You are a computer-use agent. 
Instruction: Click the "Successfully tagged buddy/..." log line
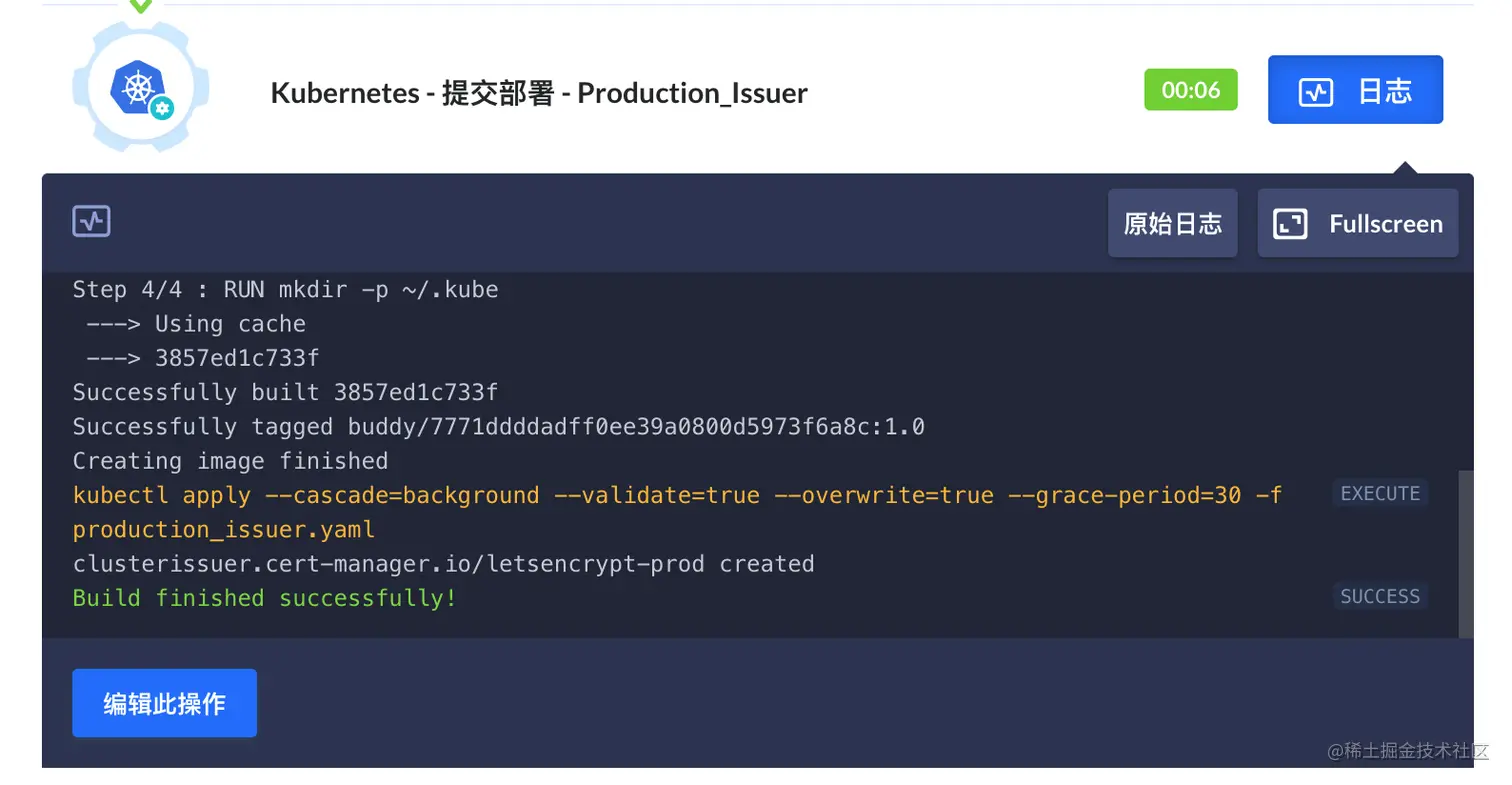[498, 427]
